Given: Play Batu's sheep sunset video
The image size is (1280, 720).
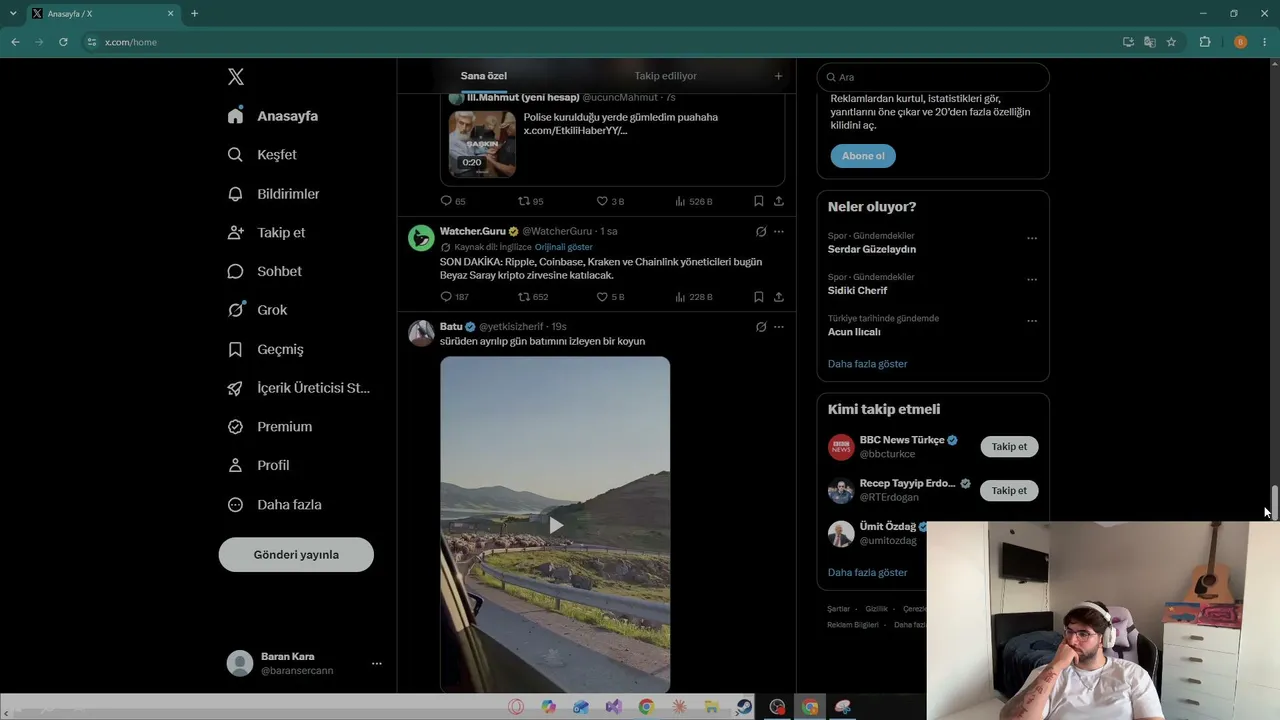Looking at the screenshot, I should tap(555, 525).
